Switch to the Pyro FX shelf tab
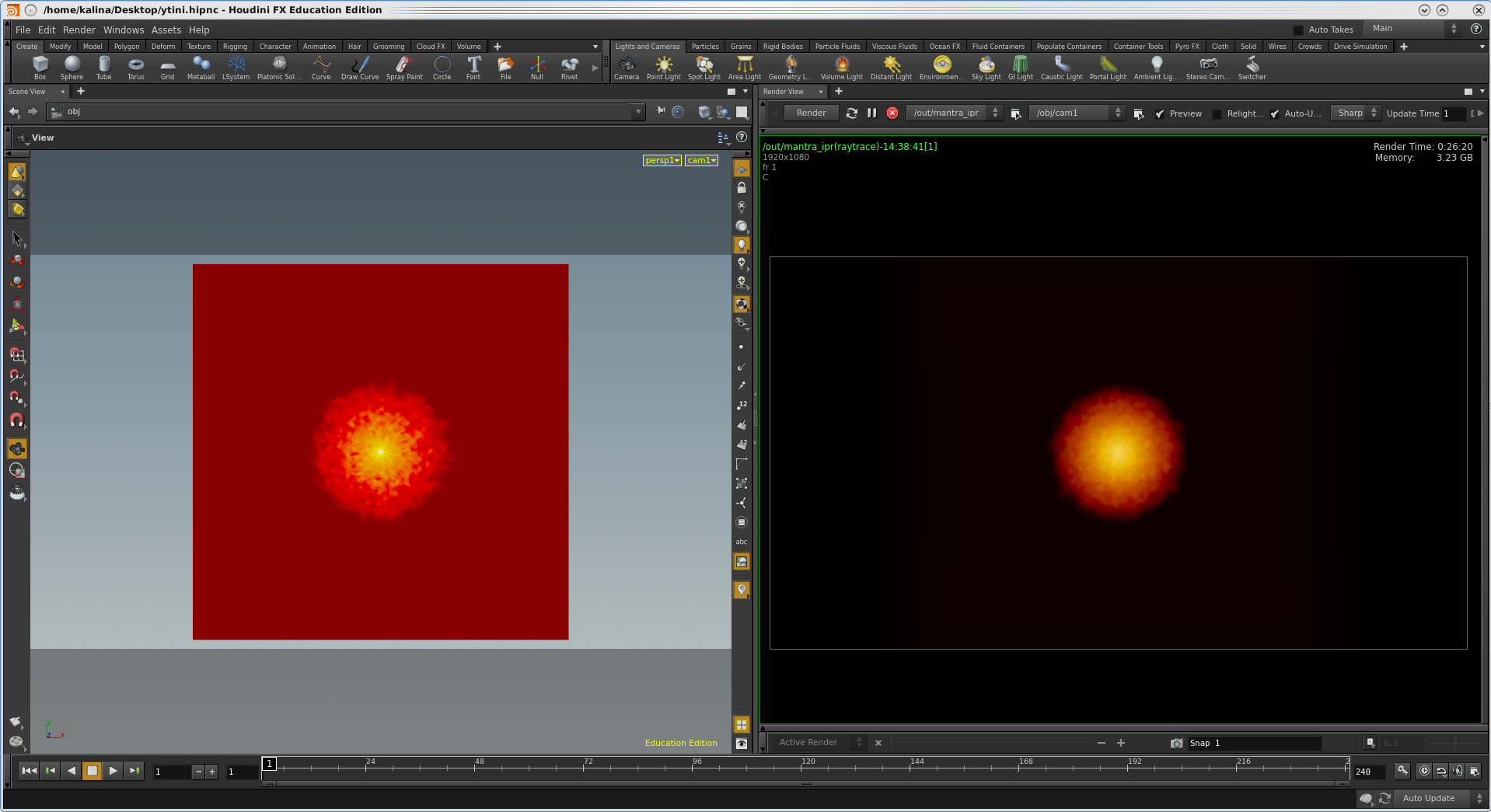 click(1186, 47)
